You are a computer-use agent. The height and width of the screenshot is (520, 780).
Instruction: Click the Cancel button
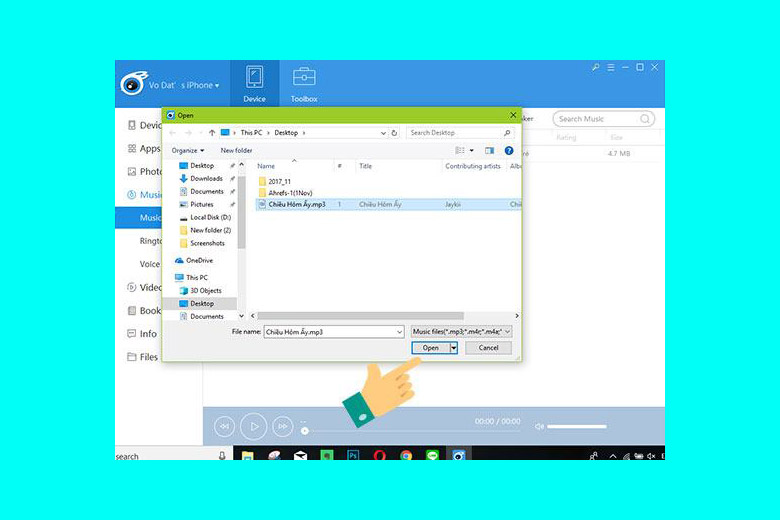tap(488, 348)
